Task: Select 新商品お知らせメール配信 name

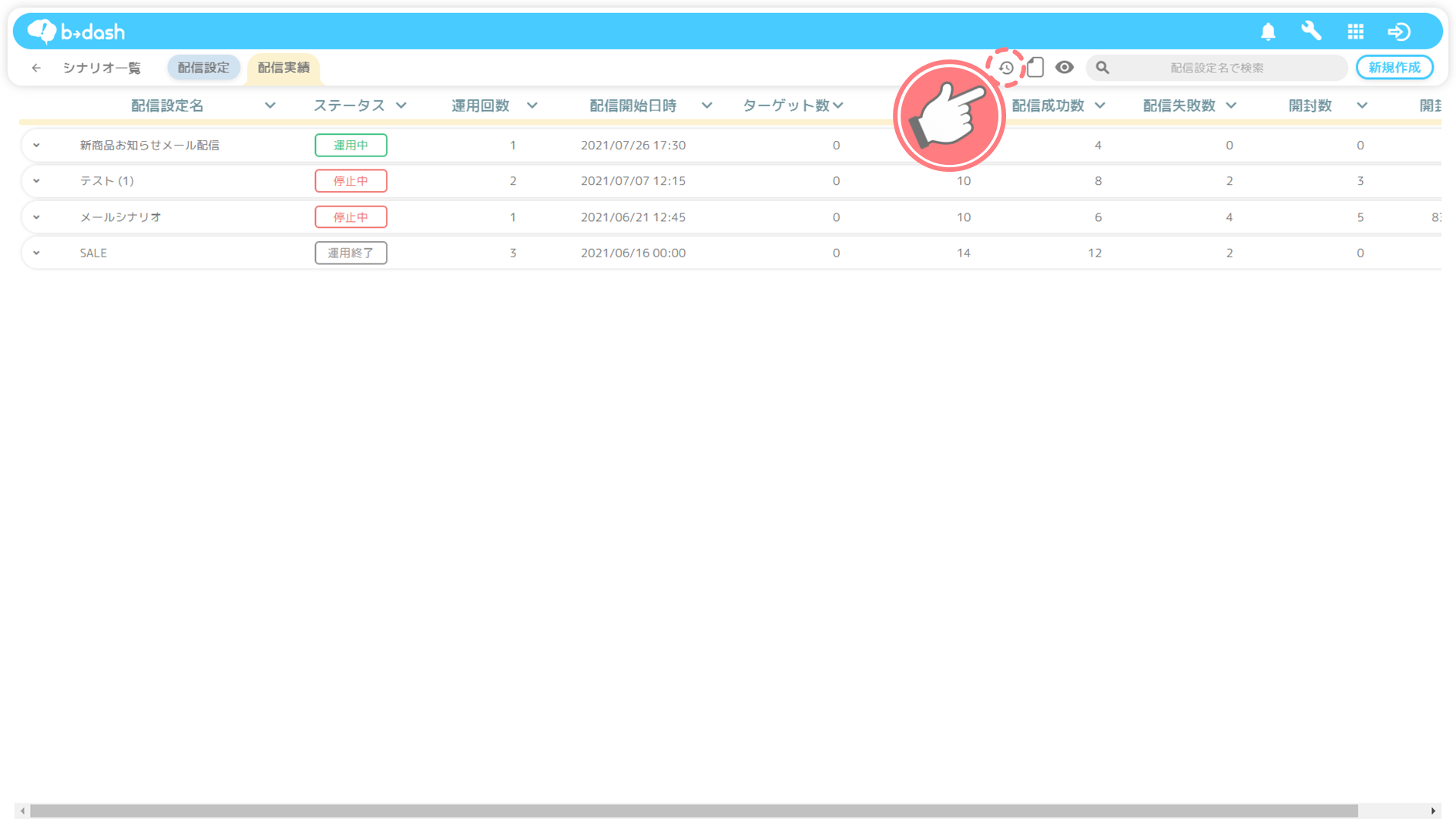Action: [x=149, y=145]
